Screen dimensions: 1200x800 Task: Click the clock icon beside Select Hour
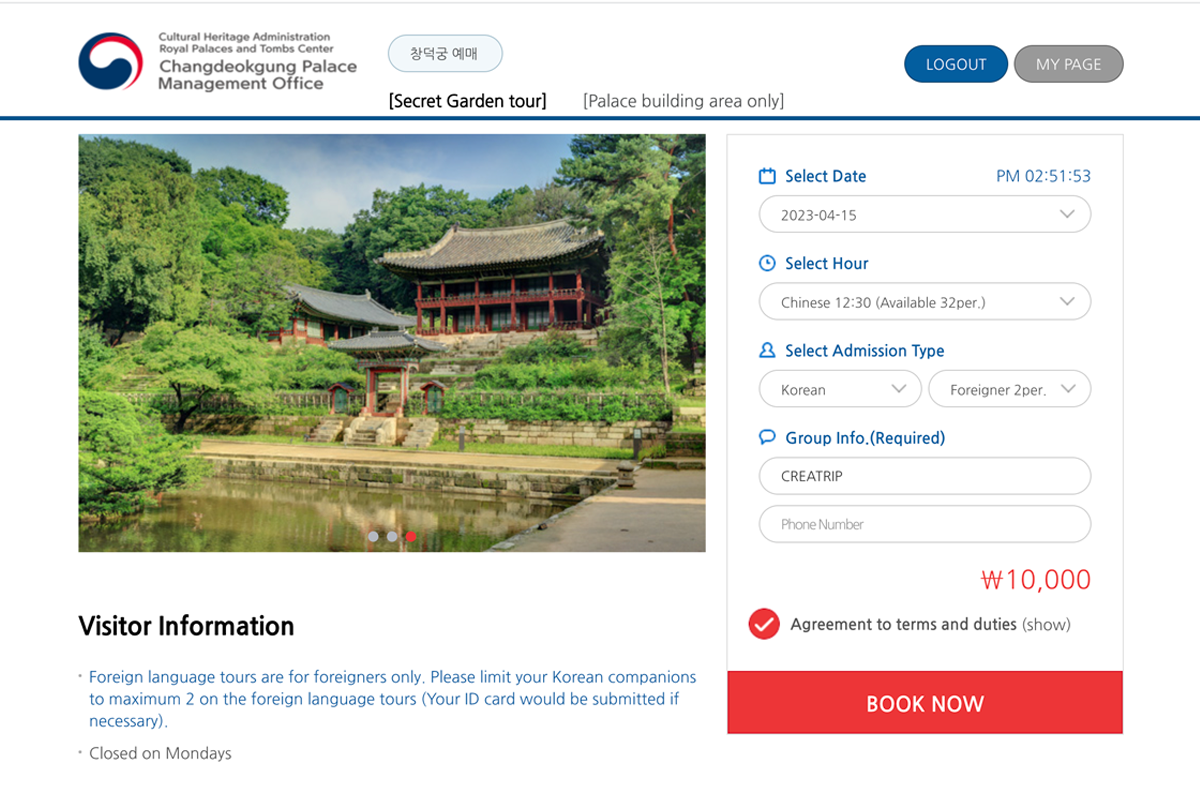(x=767, y=263)
